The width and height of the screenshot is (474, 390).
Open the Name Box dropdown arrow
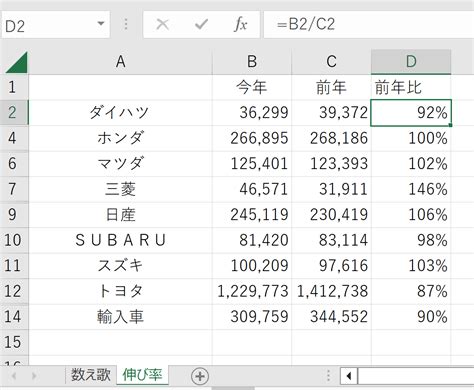[x=101, y=24]
